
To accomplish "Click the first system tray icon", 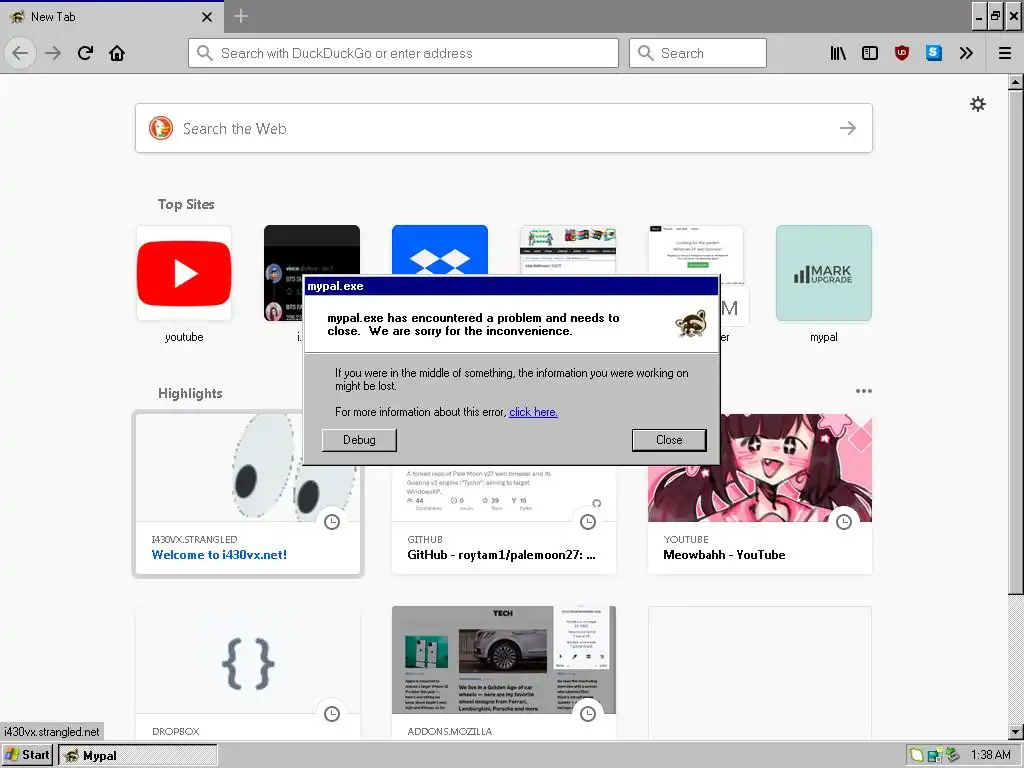I will [x=918, y=756].
